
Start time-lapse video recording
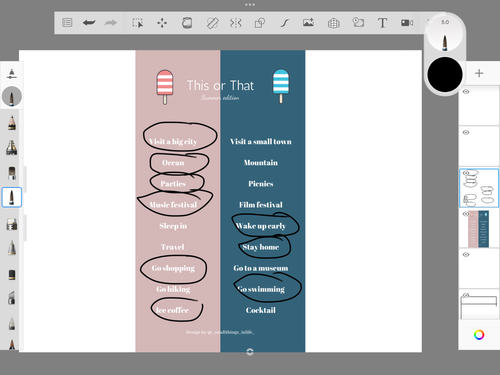pos(407,23)
